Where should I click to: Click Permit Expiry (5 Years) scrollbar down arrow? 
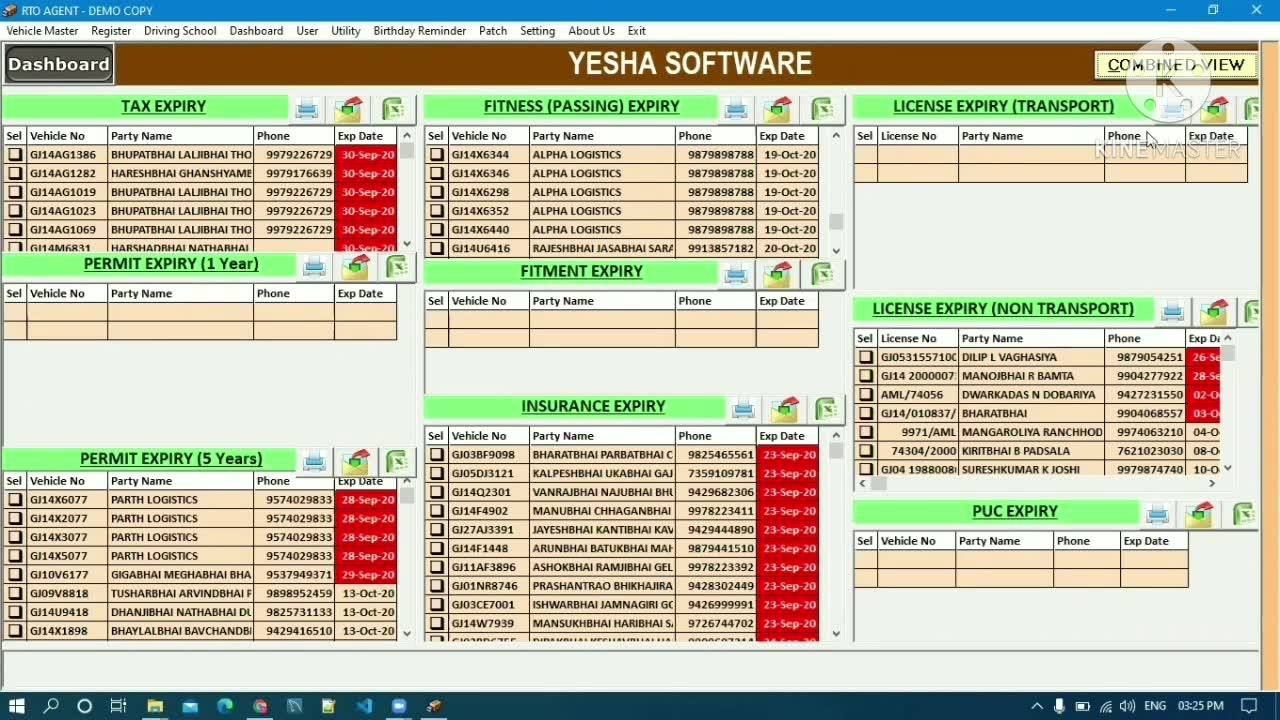click(407, 633)
